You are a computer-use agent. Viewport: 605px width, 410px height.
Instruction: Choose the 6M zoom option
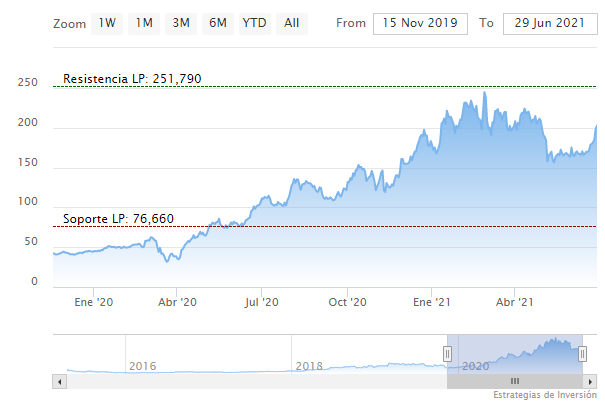[x=217, y=22]
